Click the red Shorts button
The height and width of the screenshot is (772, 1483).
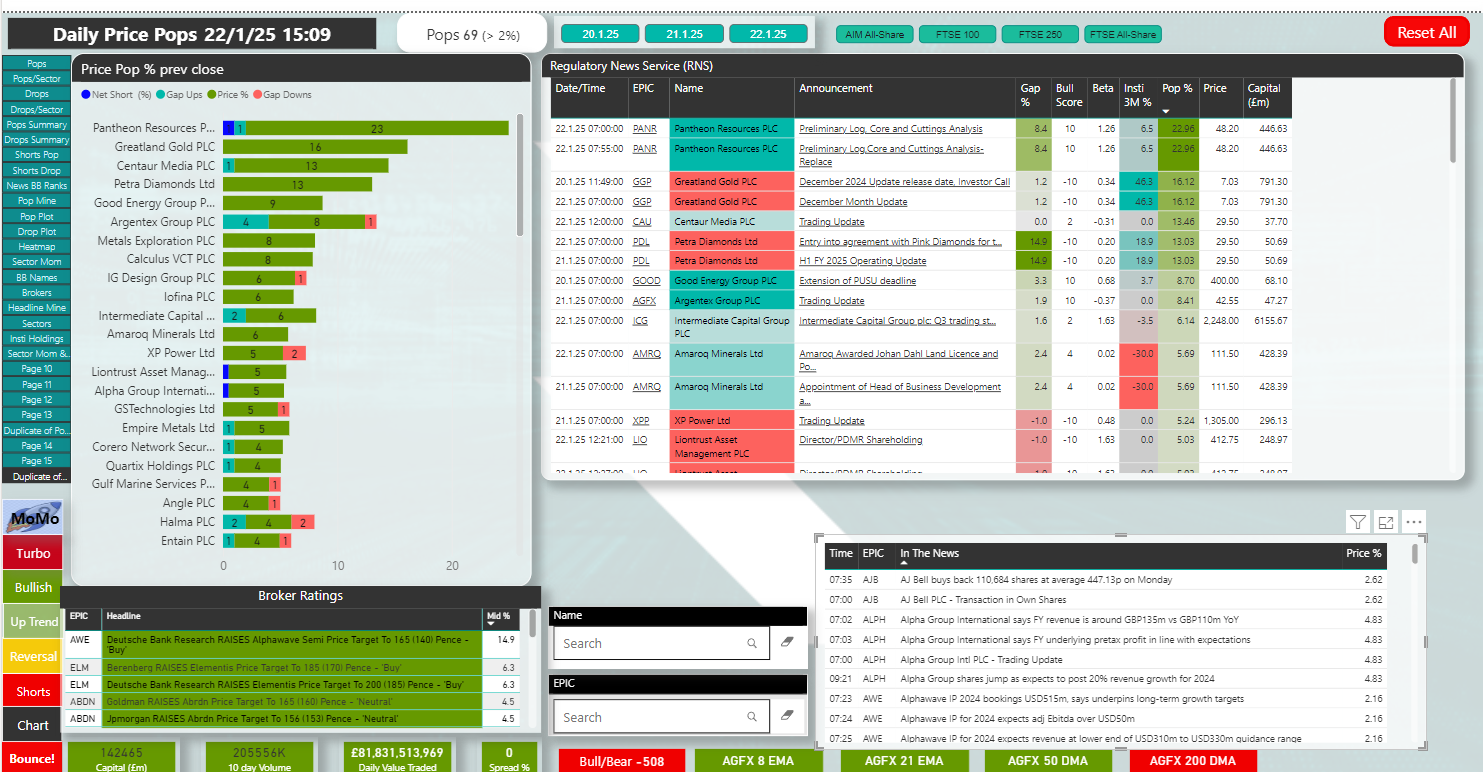coord(33,691)
